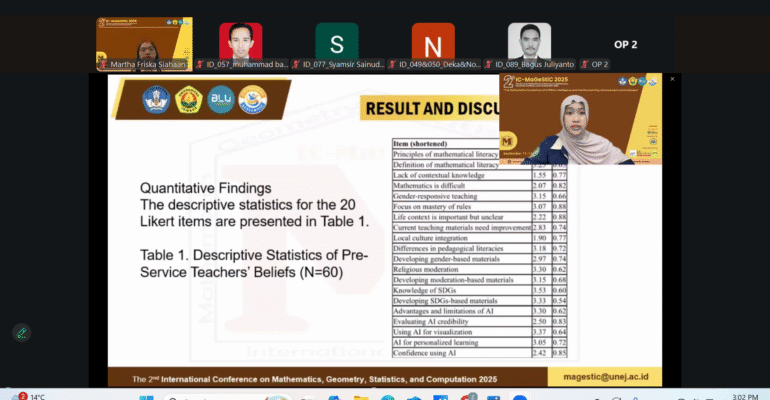
Task: Select the green 'S' avatar of ID_077_Syamsir
Action: tap(336, 42)
